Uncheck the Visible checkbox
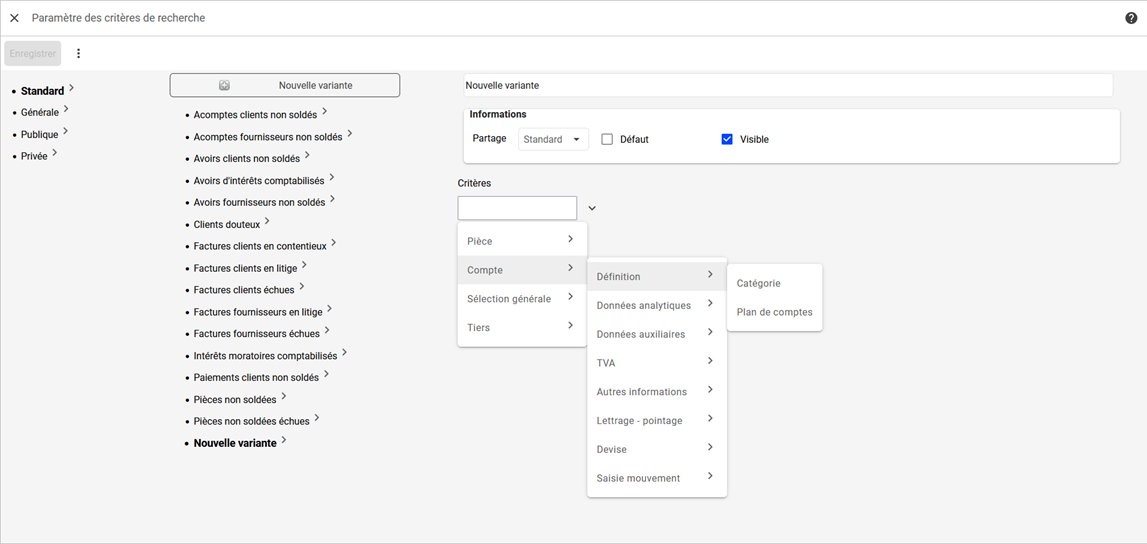This screenshot has height=544, width=1147. click(x=727, y=140)
